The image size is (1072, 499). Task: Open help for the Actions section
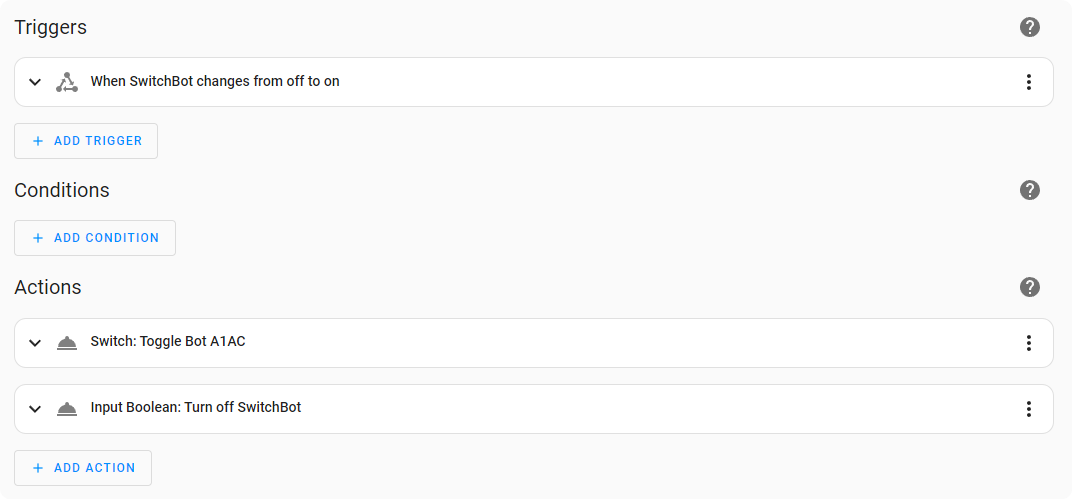coord(1030,287)
